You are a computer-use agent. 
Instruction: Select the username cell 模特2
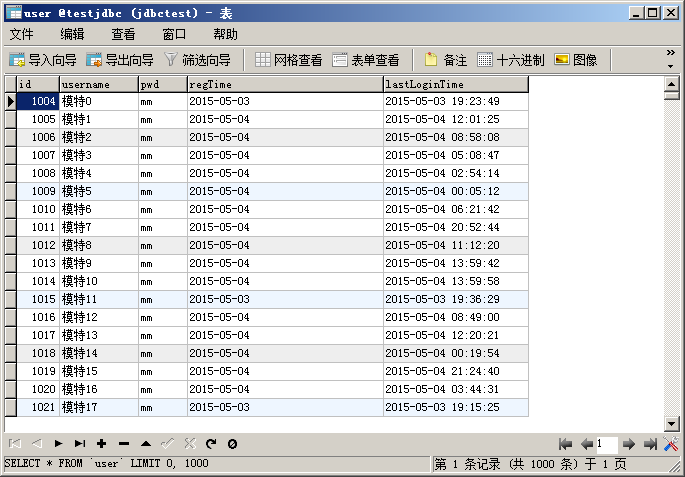tap(99, 137)
